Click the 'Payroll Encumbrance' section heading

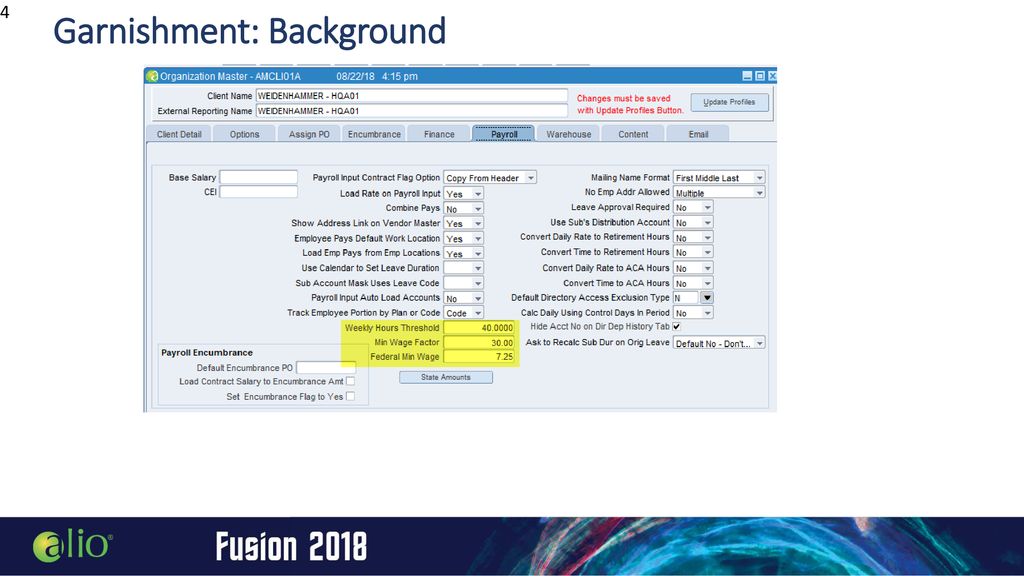pyautogui.click(x=207, y=353)
